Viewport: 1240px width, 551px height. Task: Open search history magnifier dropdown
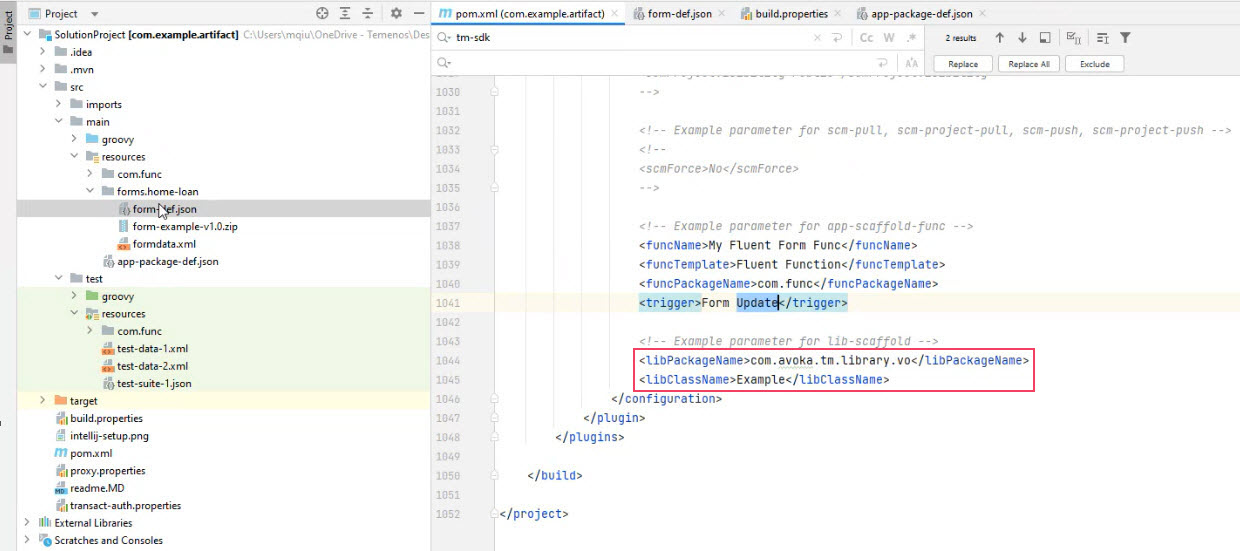pos(445,38)
